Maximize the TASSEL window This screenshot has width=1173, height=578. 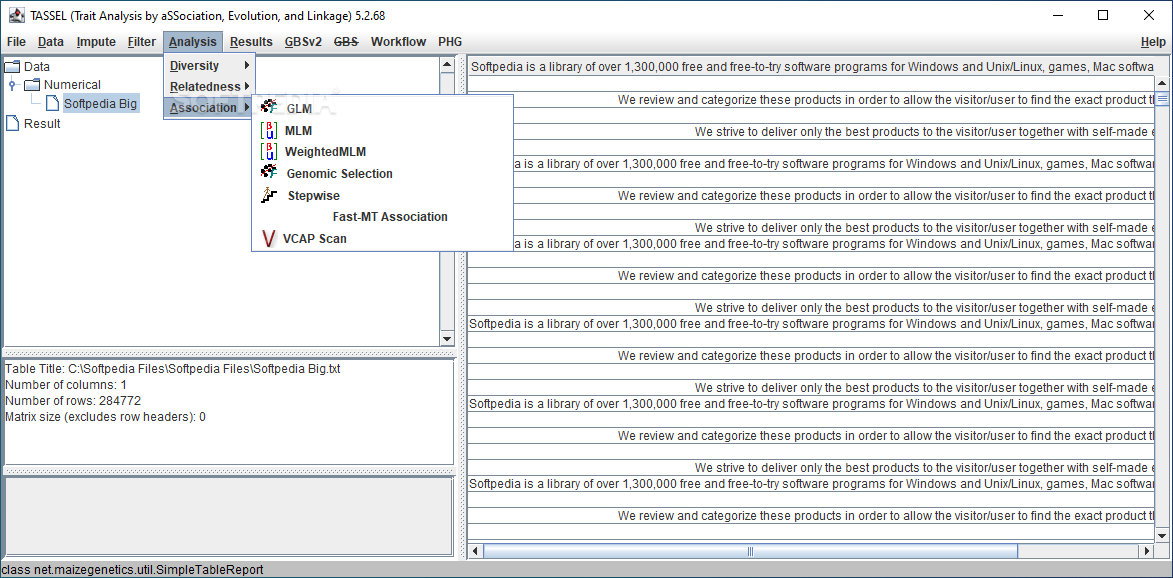coord(1103,15)
